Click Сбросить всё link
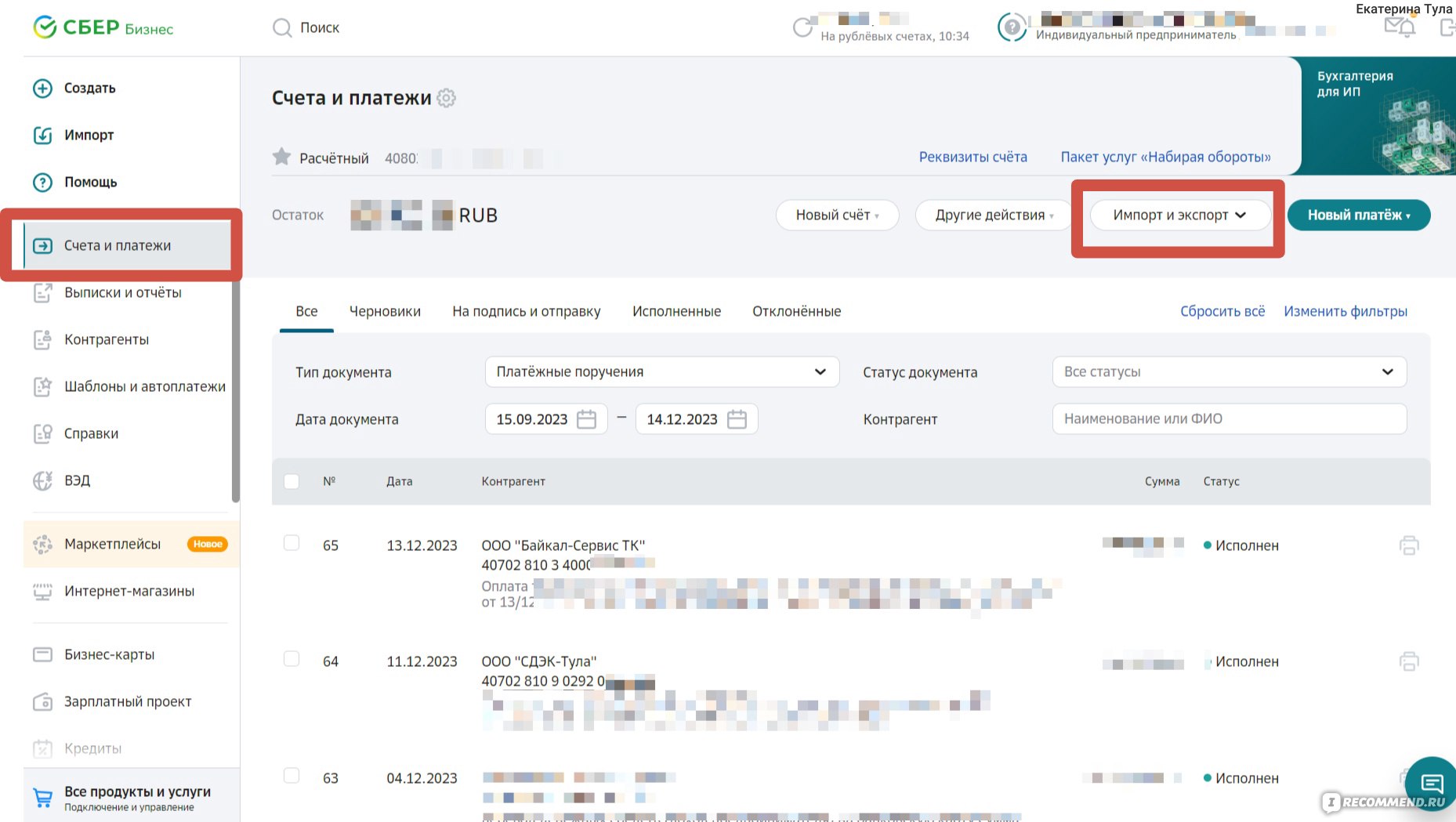 pos(1222,311)
